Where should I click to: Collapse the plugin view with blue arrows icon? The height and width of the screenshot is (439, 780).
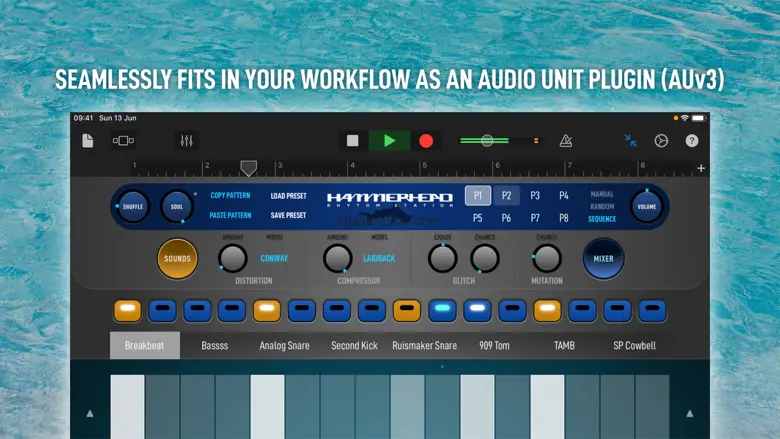pyautogui.click(x=630, y=140)
